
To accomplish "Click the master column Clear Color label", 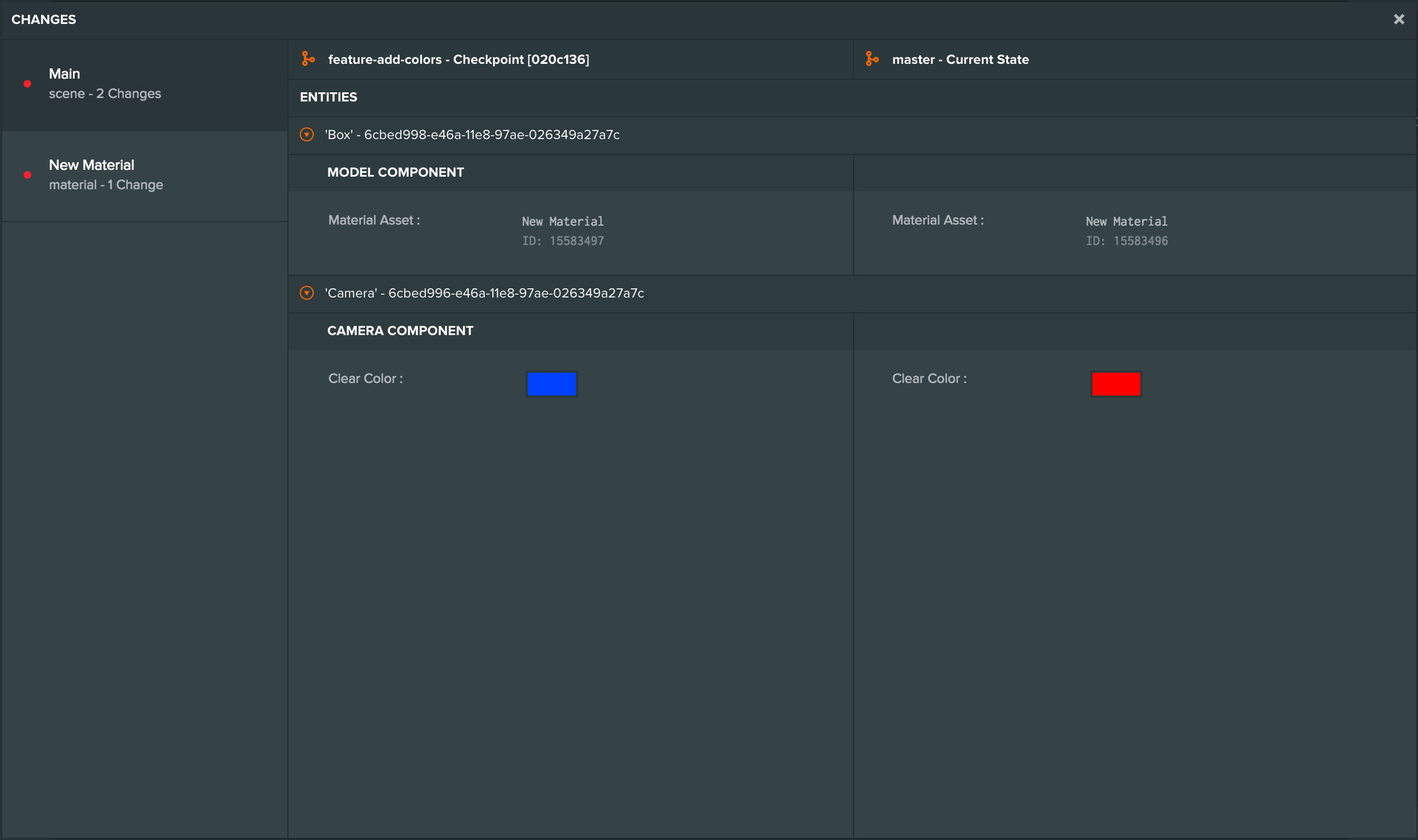I will tap(929, 378).
